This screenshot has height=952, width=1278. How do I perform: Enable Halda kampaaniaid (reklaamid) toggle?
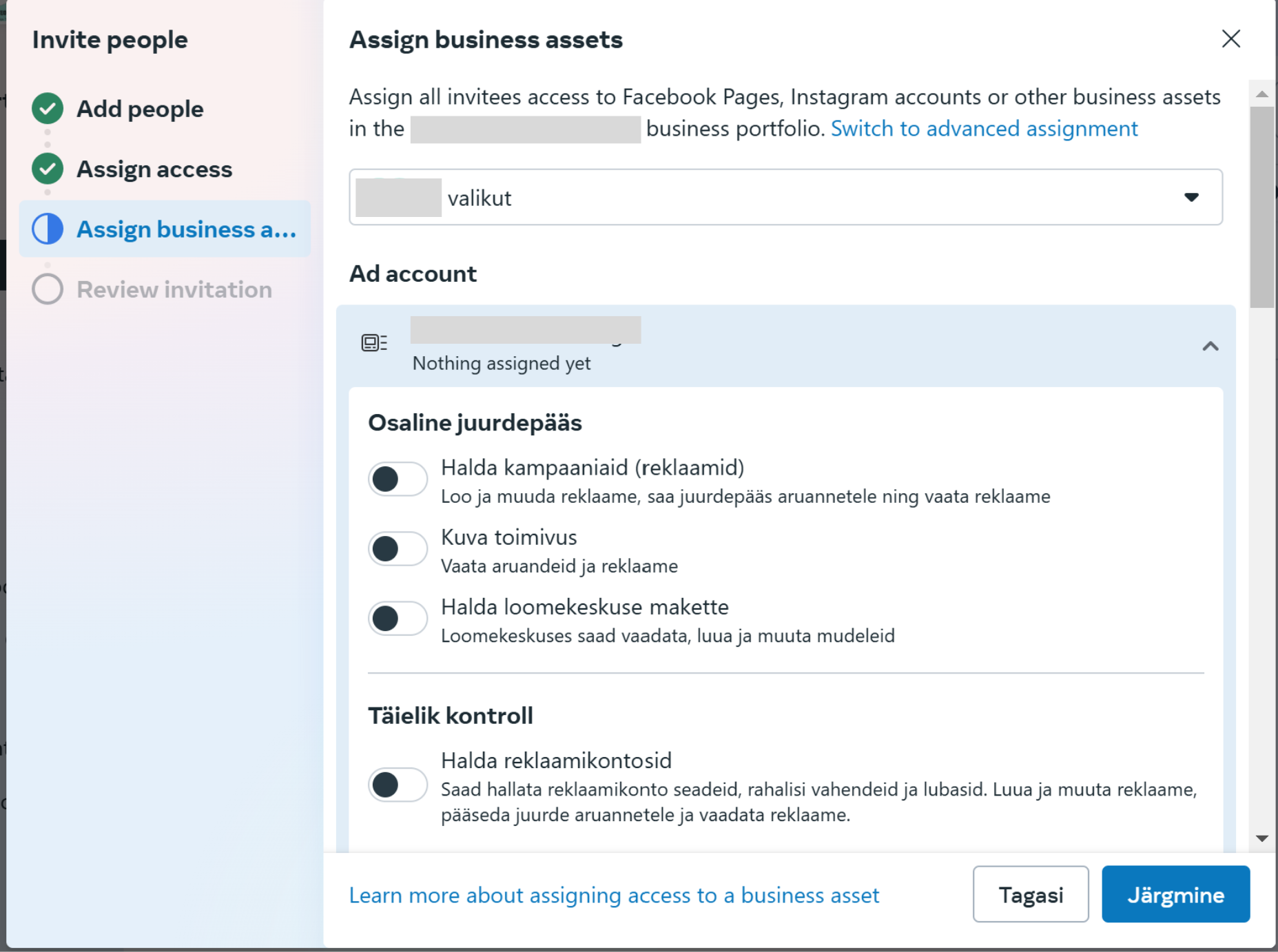(x=398, y=479)
